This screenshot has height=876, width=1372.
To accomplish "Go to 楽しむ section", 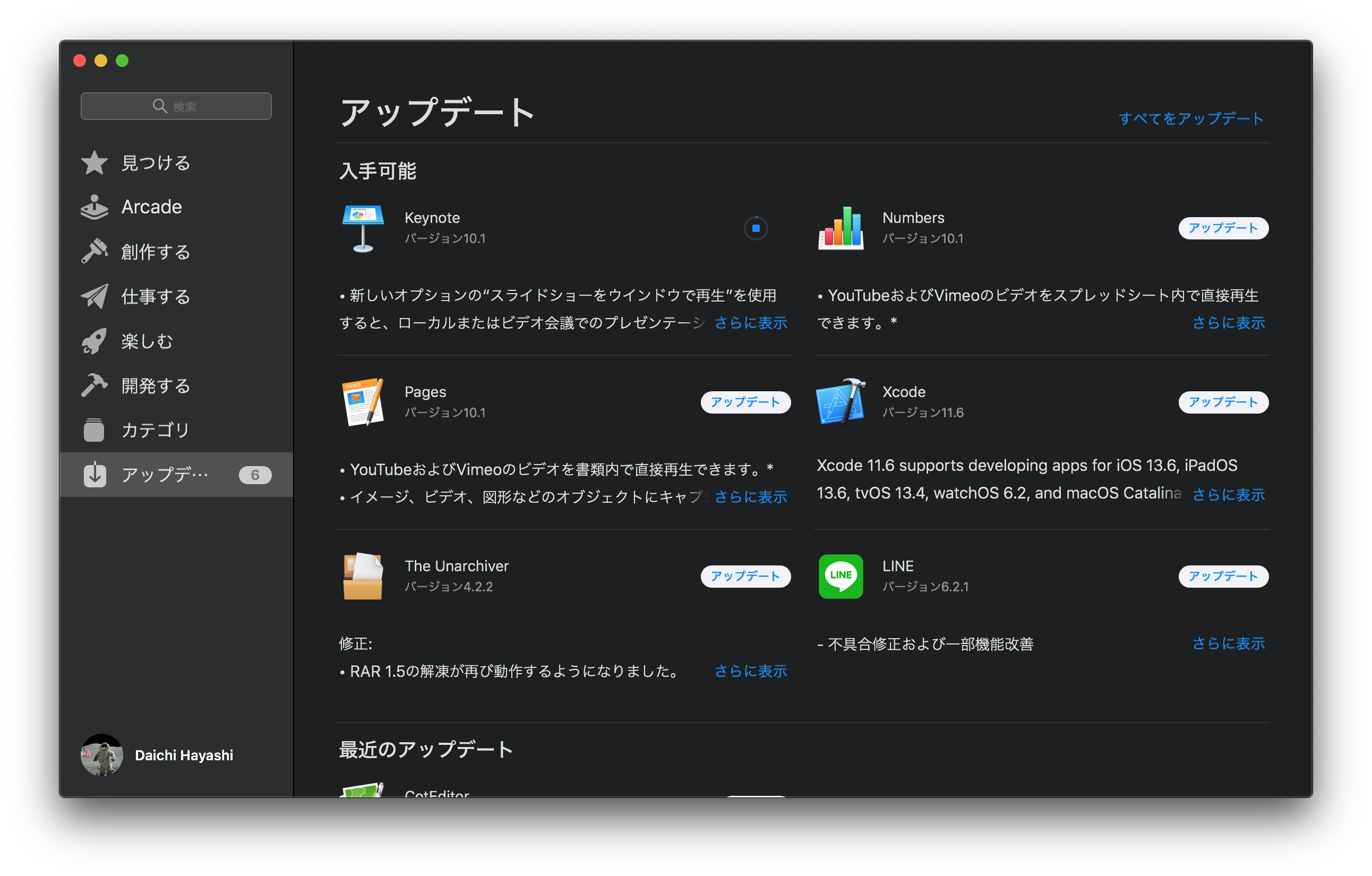I will pos(176,341).
